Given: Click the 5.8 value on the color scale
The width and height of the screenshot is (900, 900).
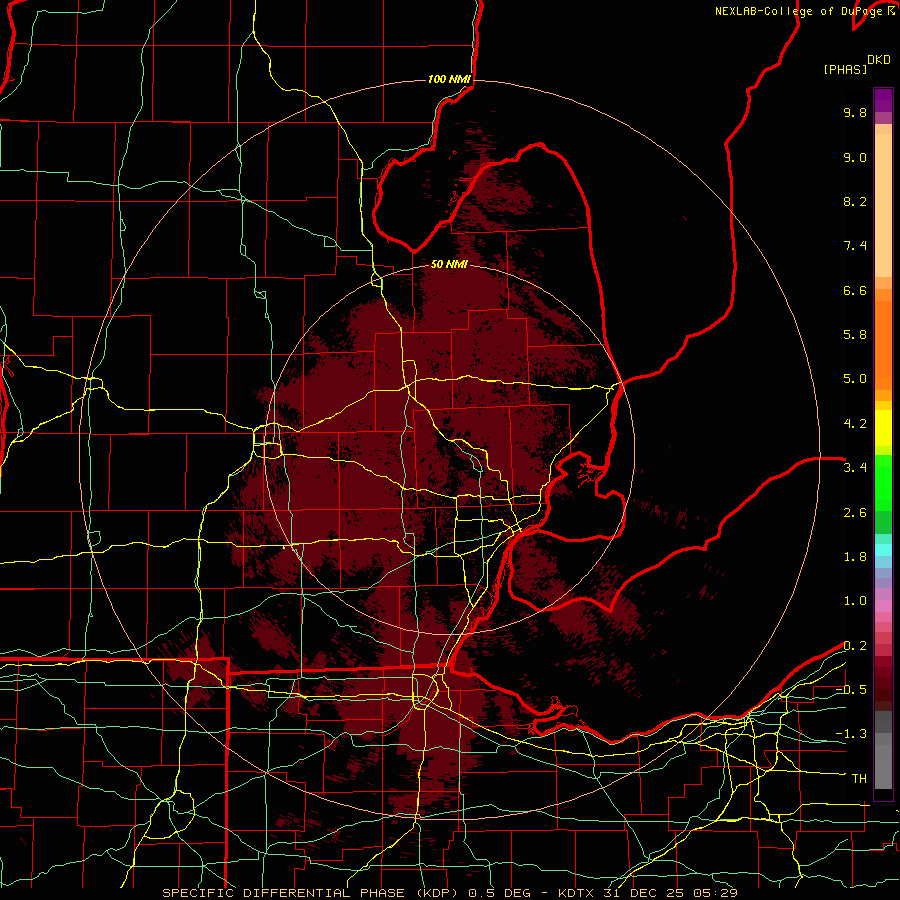Looking at the screenshot, I should 855,335.
